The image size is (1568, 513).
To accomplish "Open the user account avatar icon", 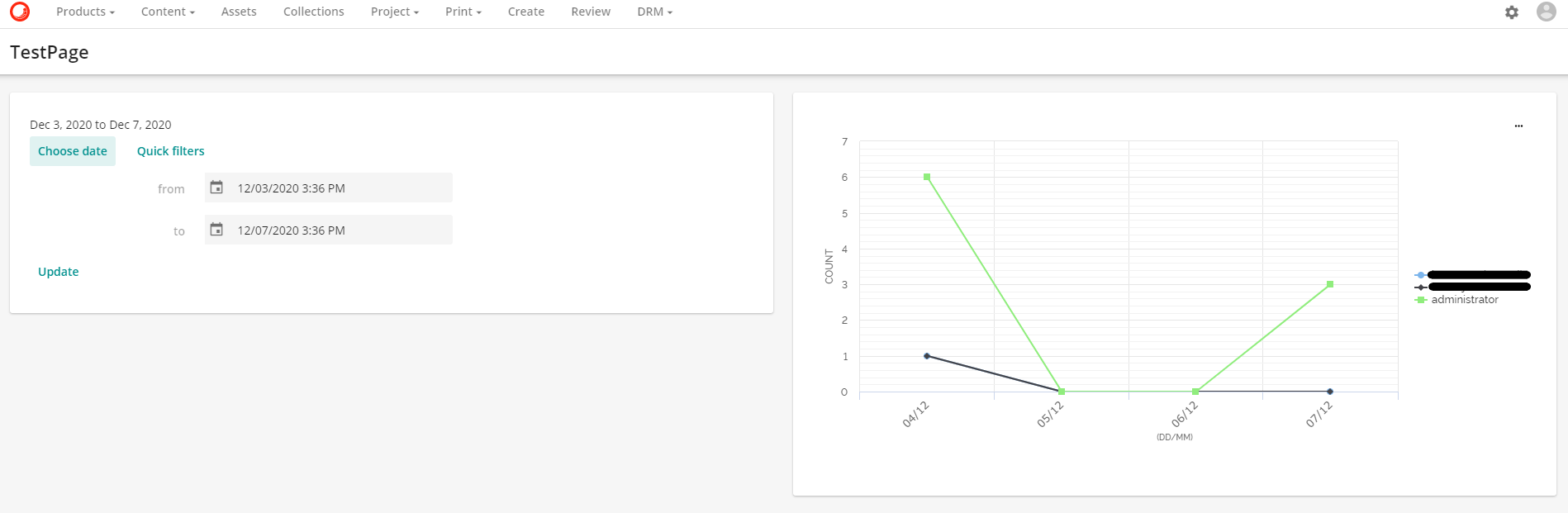I will pyautogui.click(x=1547, y=12).
